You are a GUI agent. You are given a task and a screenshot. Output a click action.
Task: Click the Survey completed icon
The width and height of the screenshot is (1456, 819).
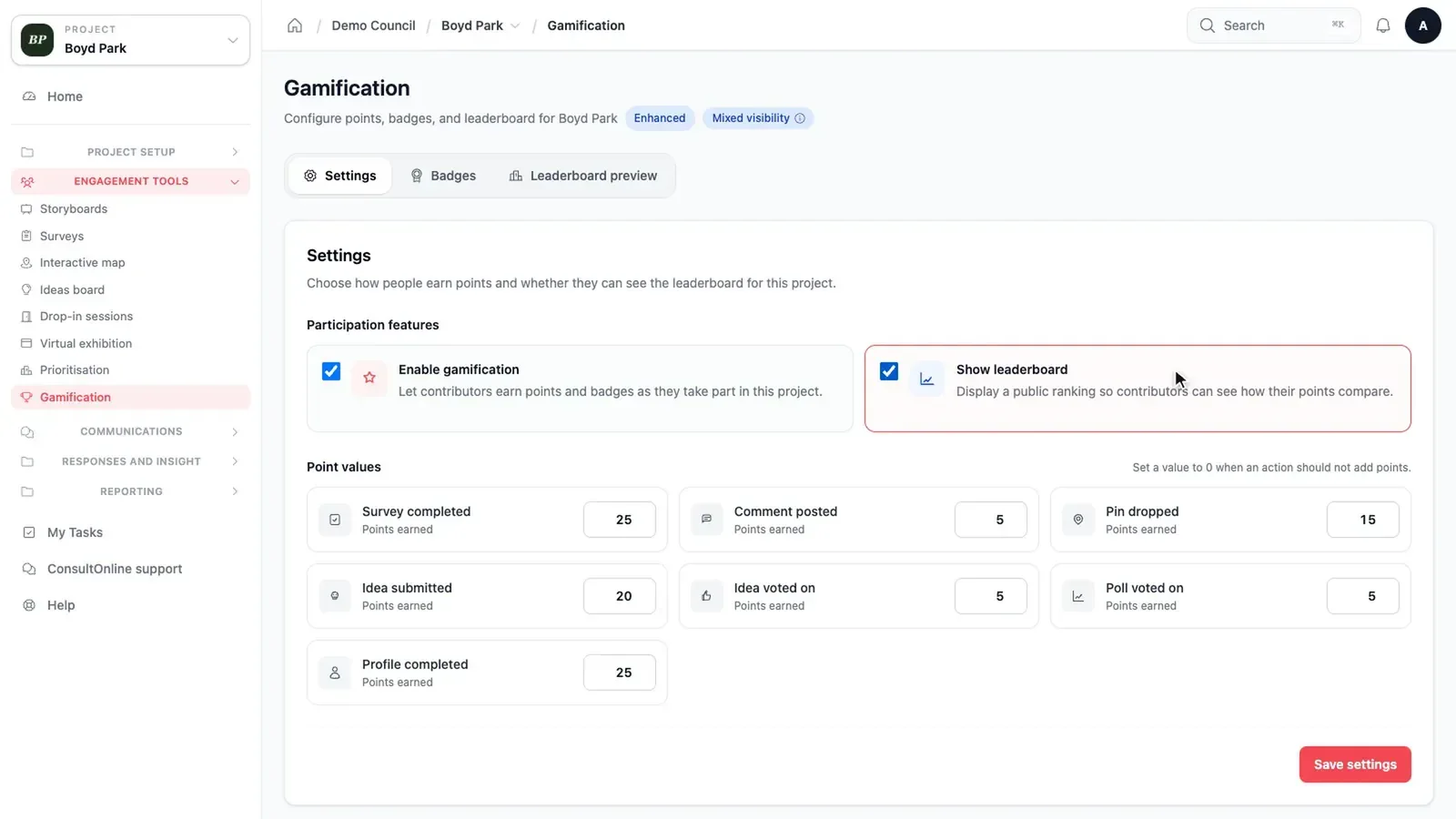(335, 520)
